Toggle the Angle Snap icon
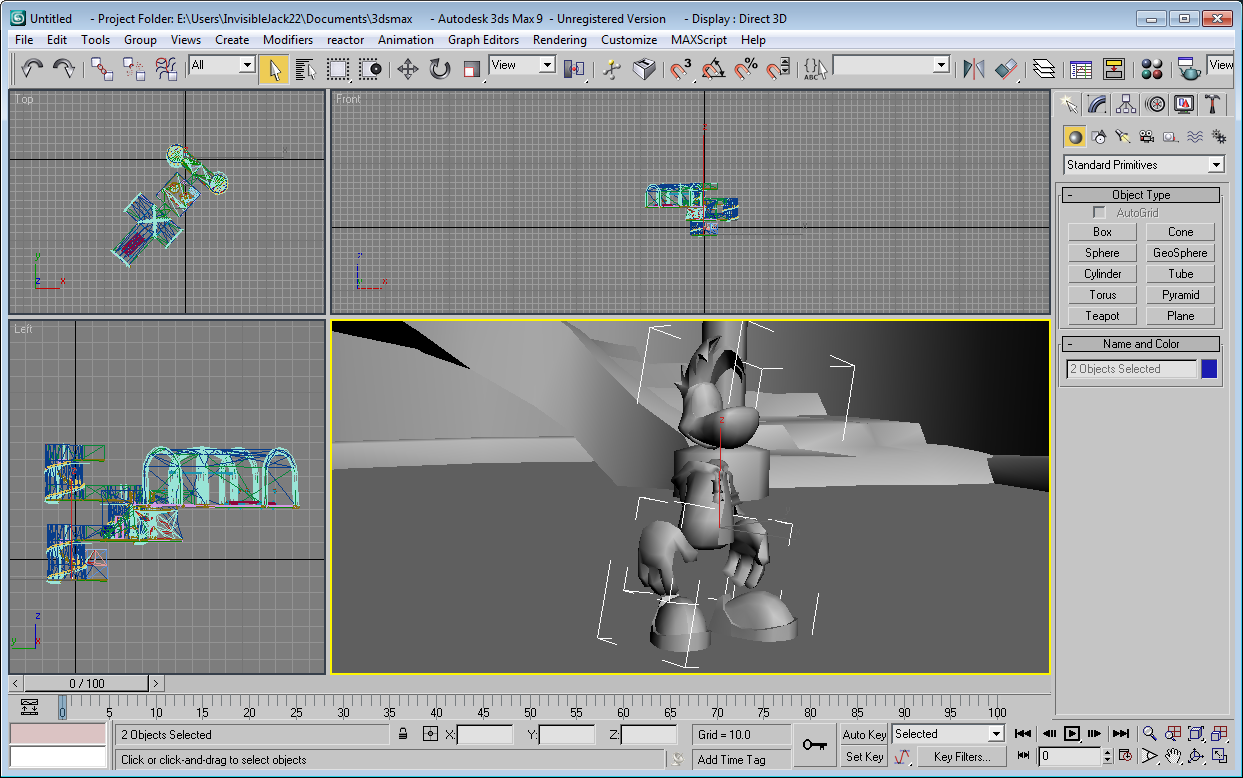 tap(713, 68)
